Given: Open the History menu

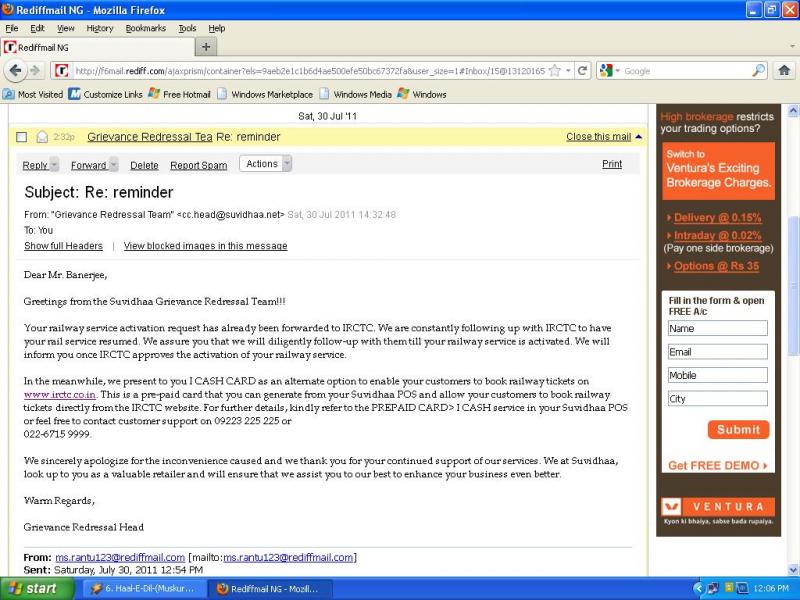Looking at the screenshot, I should point(99,29).
